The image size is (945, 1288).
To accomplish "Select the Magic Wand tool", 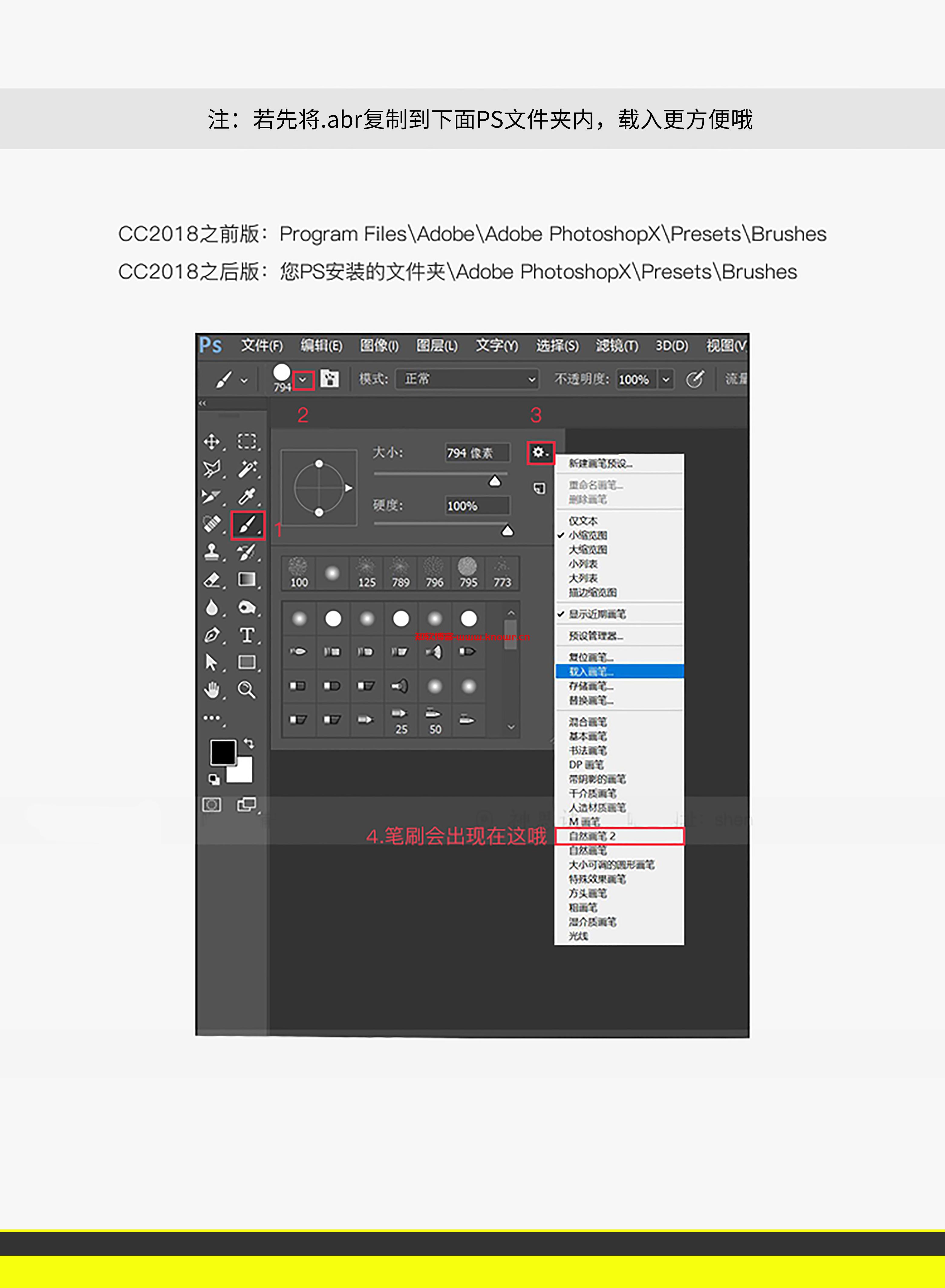I will 247,468.
